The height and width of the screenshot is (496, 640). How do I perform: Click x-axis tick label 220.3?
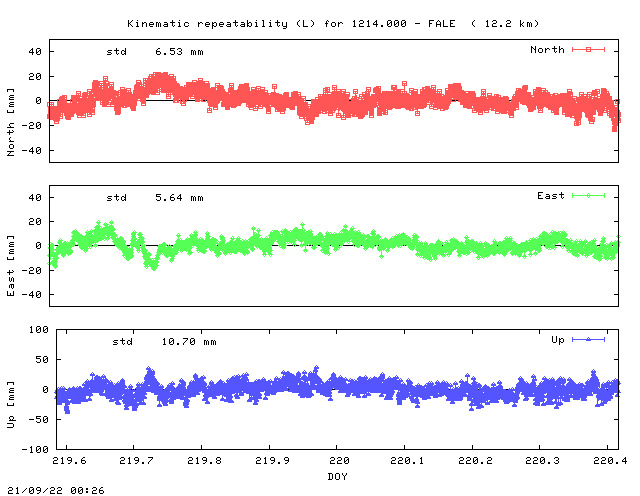(x=542, y=460)
